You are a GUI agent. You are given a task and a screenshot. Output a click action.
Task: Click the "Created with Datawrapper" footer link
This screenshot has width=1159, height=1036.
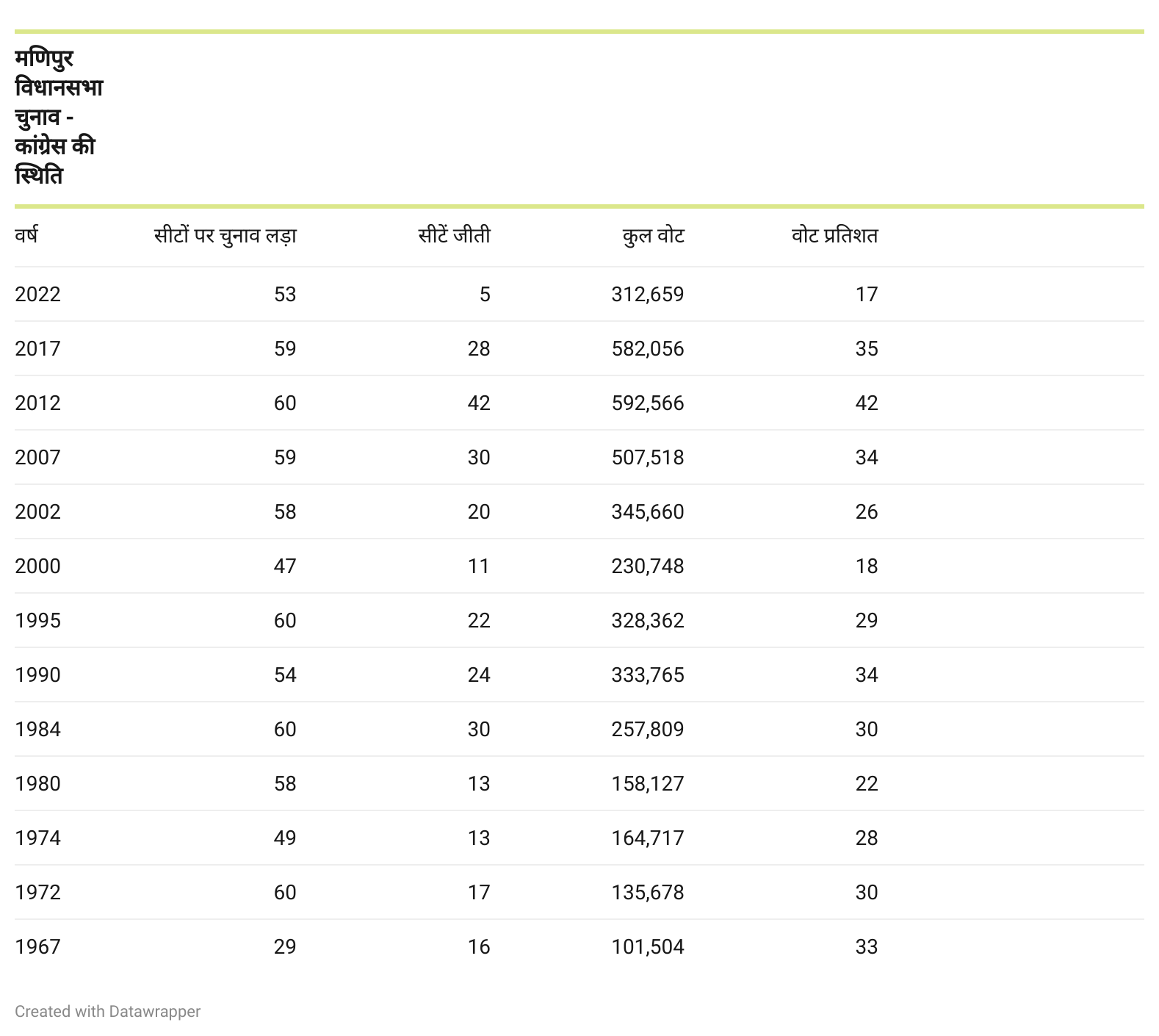107,1011
